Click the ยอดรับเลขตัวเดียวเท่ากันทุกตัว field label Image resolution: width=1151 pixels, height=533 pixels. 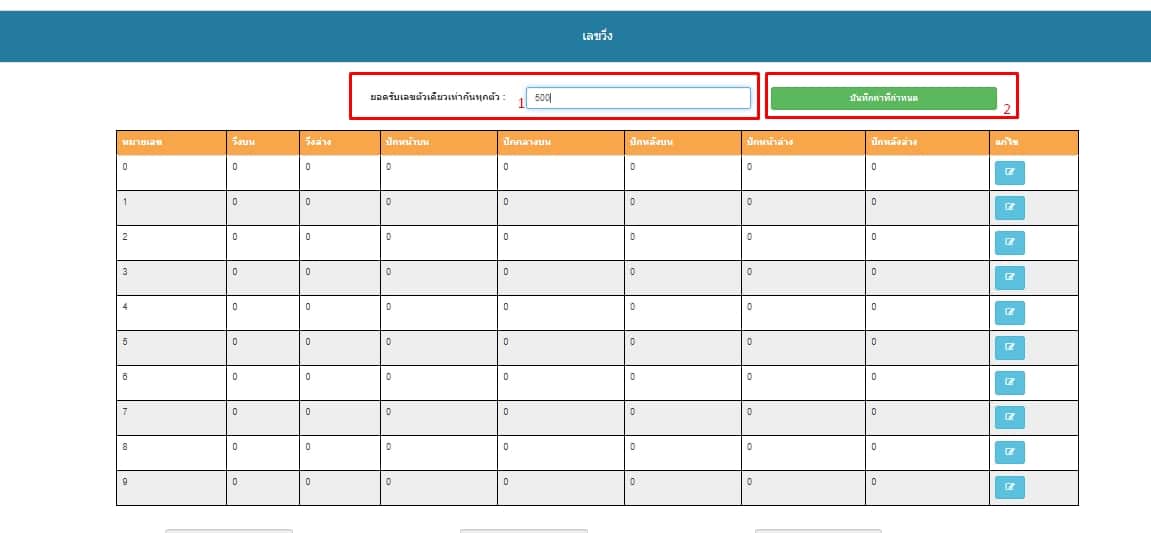[x=437, y=99]
